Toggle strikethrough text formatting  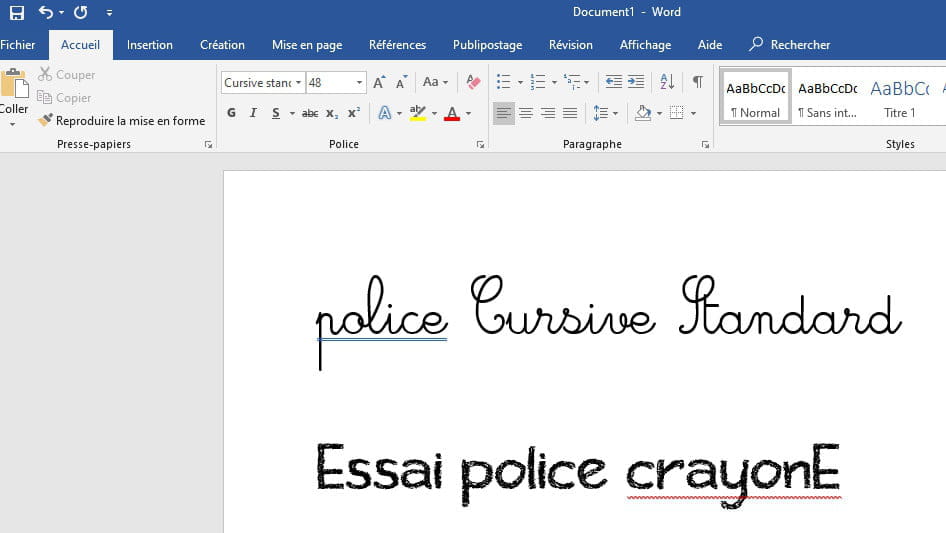click(x=310, y=113)
